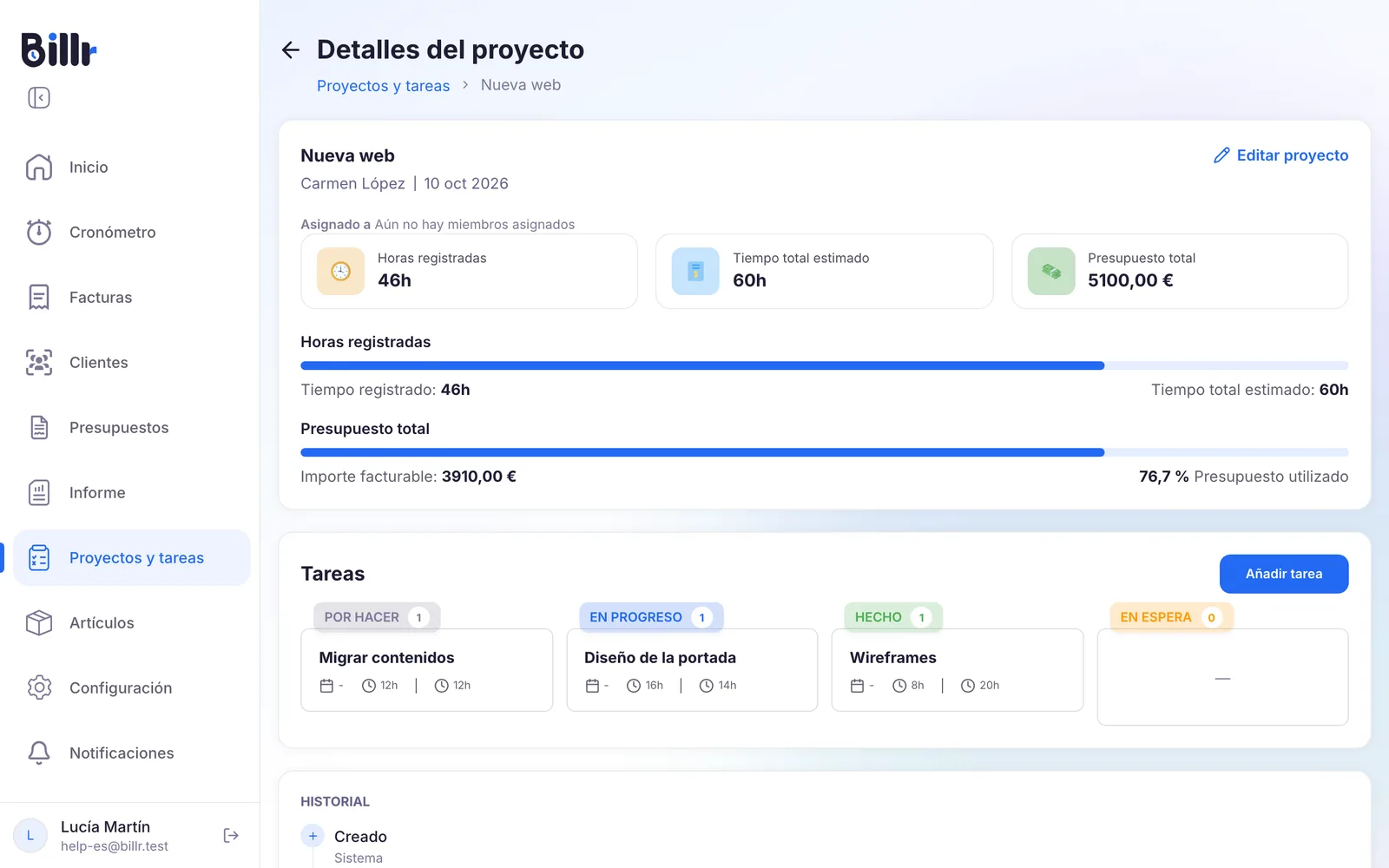The image size is (1389, 868).
Task: Click the Añadir tarea button
Action: click(1284, 574)
